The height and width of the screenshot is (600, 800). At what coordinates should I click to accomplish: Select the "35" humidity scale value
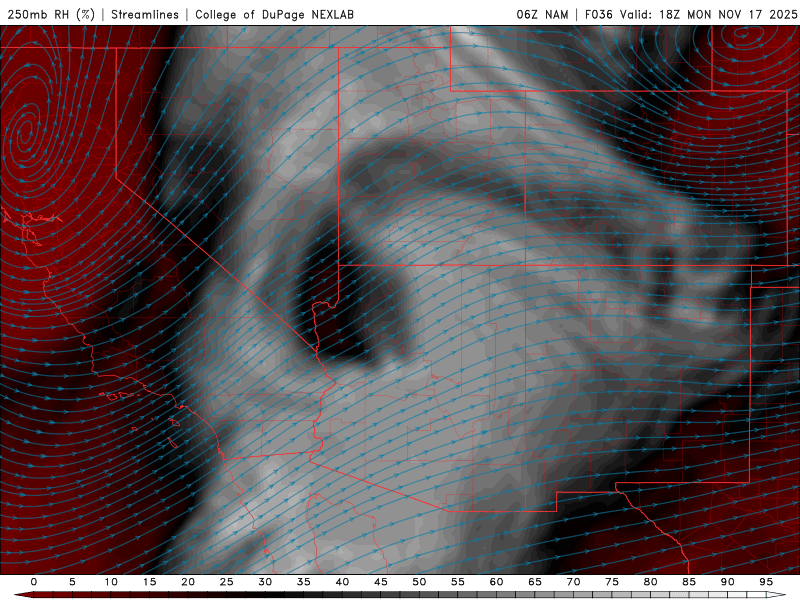click(x=304, y=582)
